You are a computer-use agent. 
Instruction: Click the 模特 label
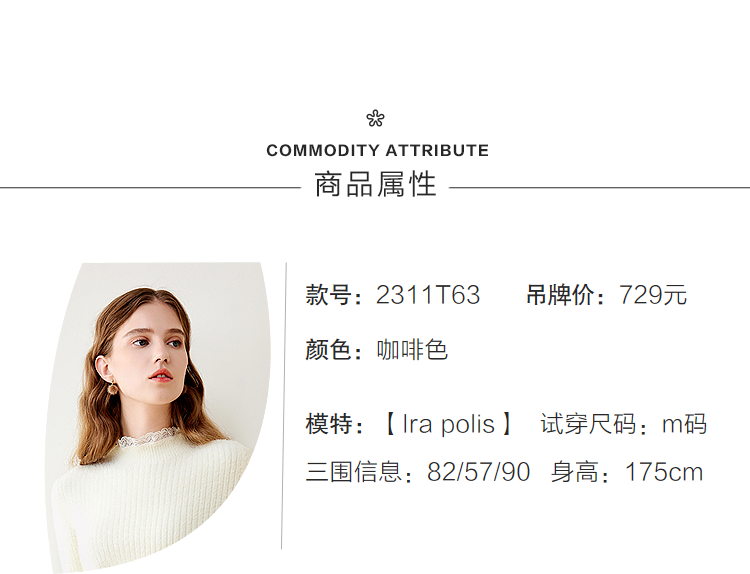pyautogui.click(x=329, y=424)
